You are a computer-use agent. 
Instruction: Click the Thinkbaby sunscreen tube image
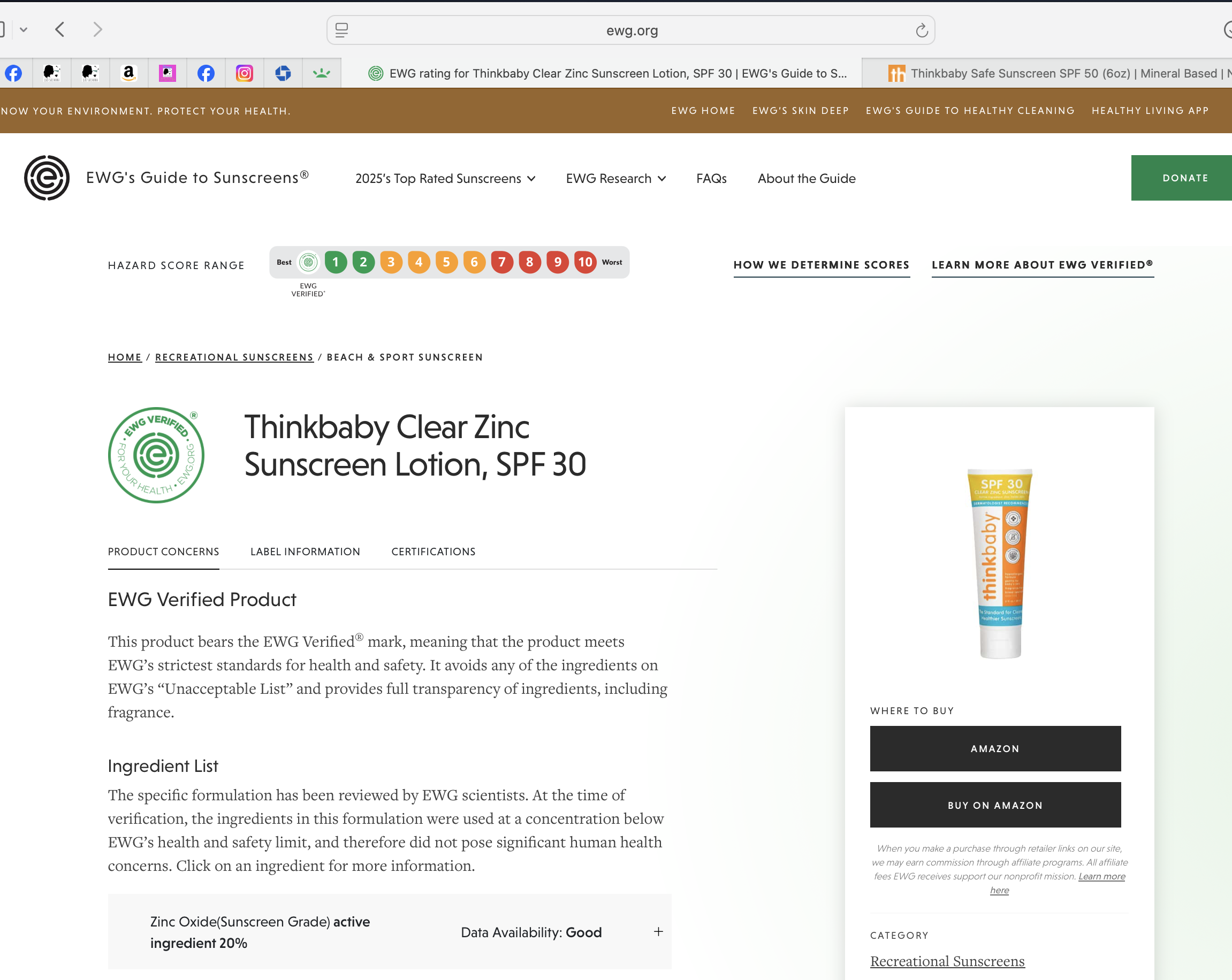[x=1000, y=563]
